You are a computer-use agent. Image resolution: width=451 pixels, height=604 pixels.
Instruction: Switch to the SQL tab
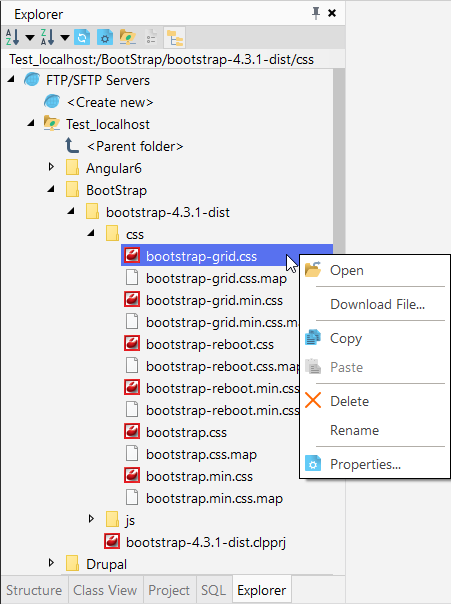(214, 590)
